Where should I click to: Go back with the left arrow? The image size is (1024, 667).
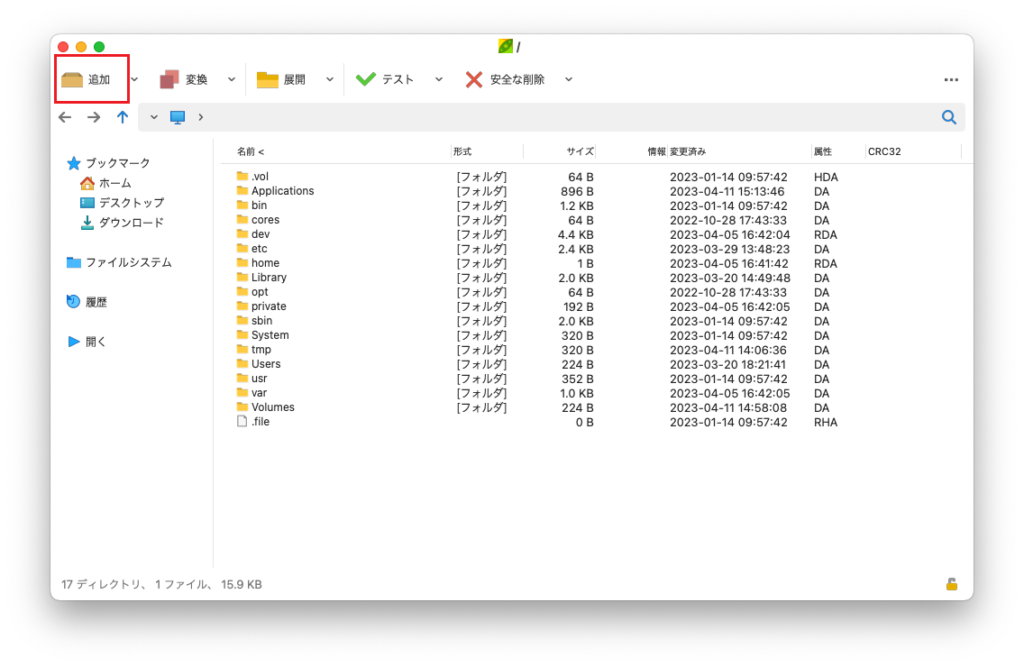[65, 117]
